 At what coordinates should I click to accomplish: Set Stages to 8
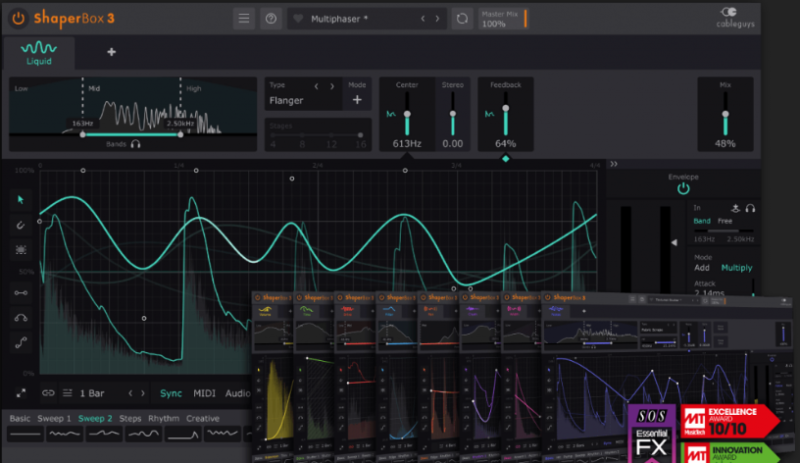(302, 135)
